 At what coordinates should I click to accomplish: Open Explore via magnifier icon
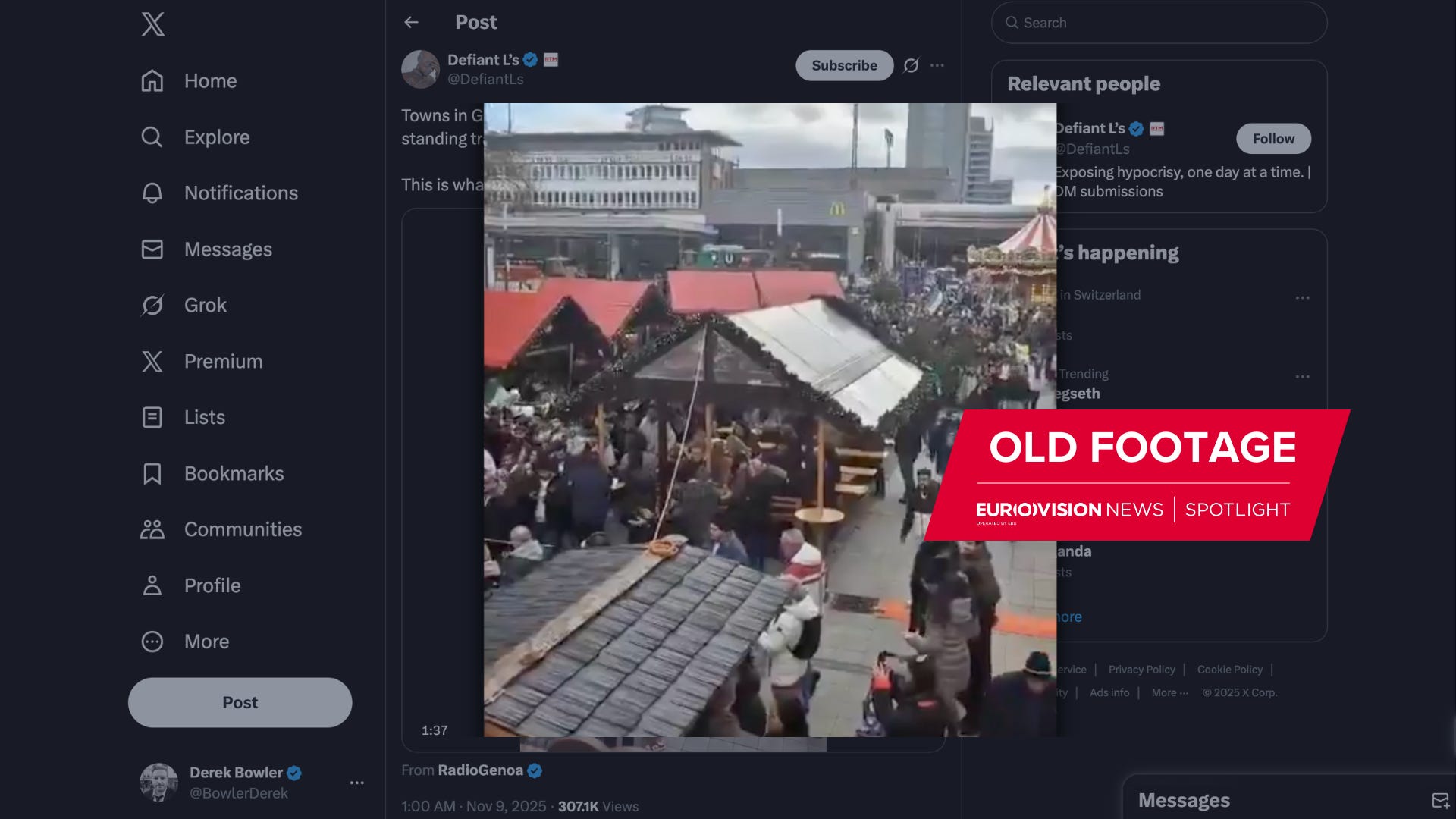pyautogui.click(x=152, y=137)
